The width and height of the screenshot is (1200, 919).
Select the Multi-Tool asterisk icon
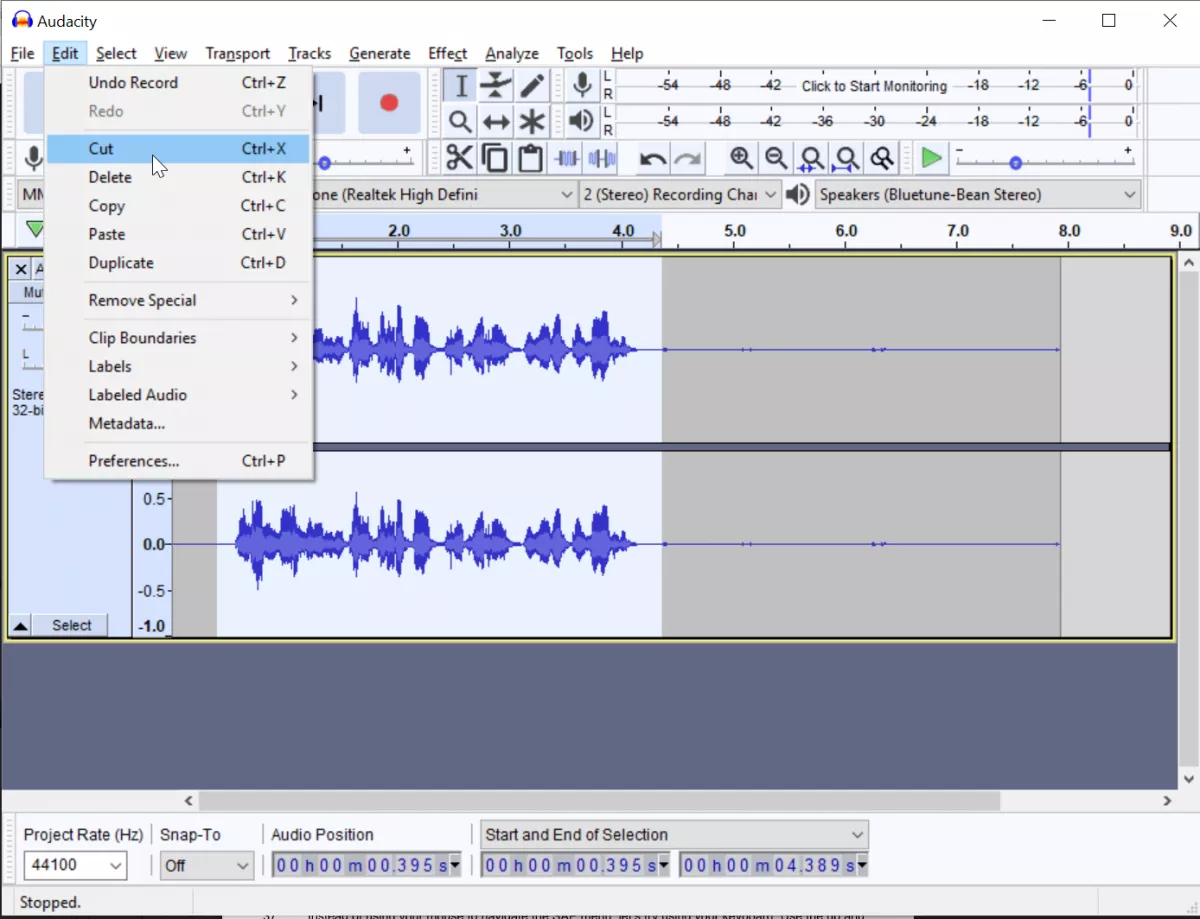(x=532, y=122)
